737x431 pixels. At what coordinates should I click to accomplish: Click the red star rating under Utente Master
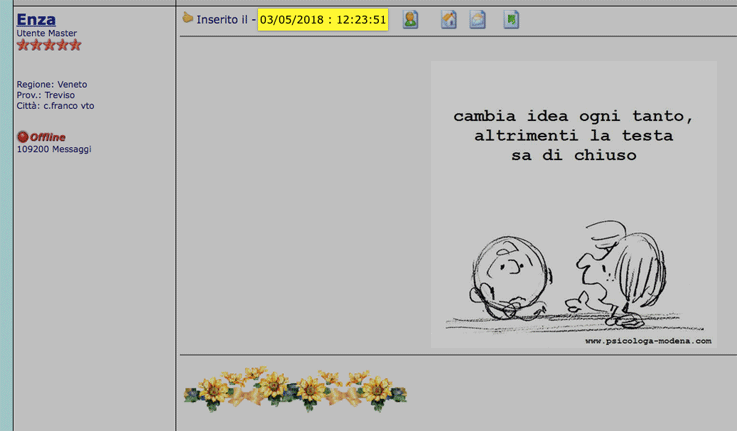click(49, 45)
